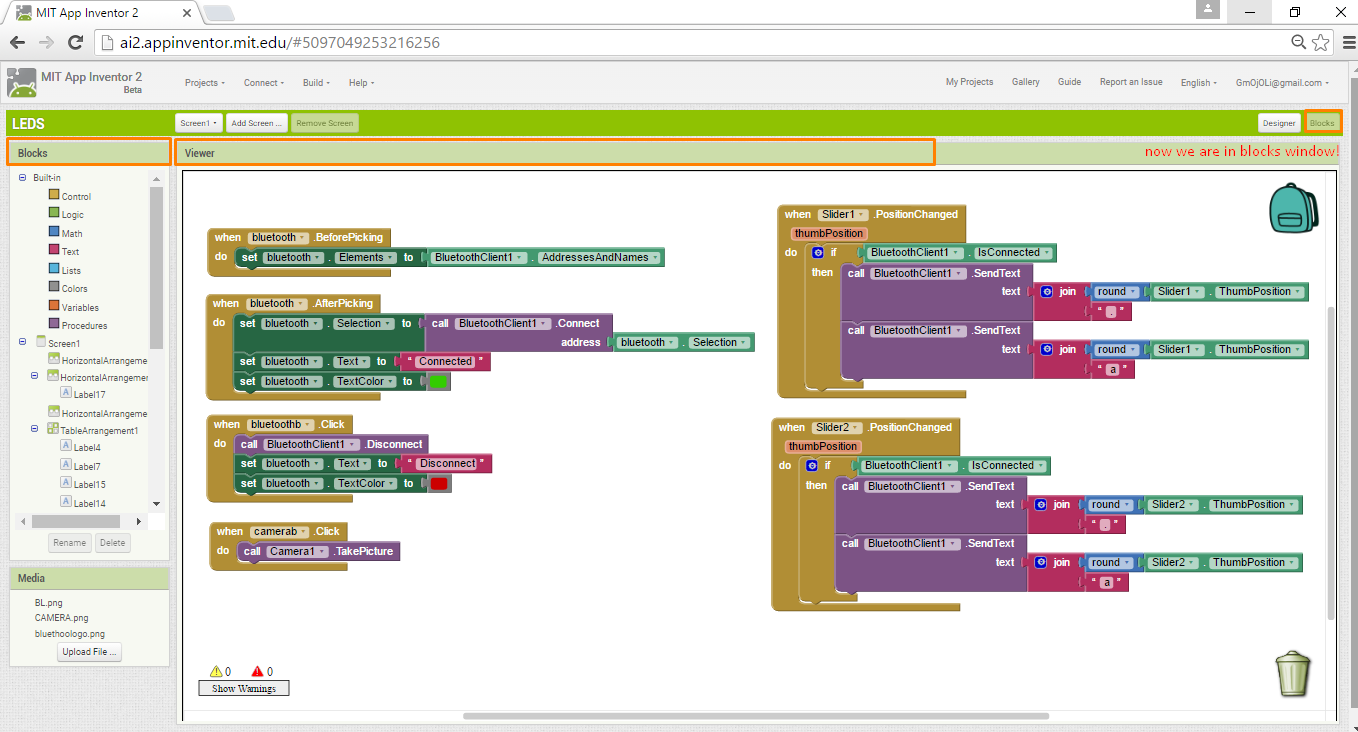1358x732 pixels.
Task: Open the Projects menu
Action: click(x=204, y=83)
